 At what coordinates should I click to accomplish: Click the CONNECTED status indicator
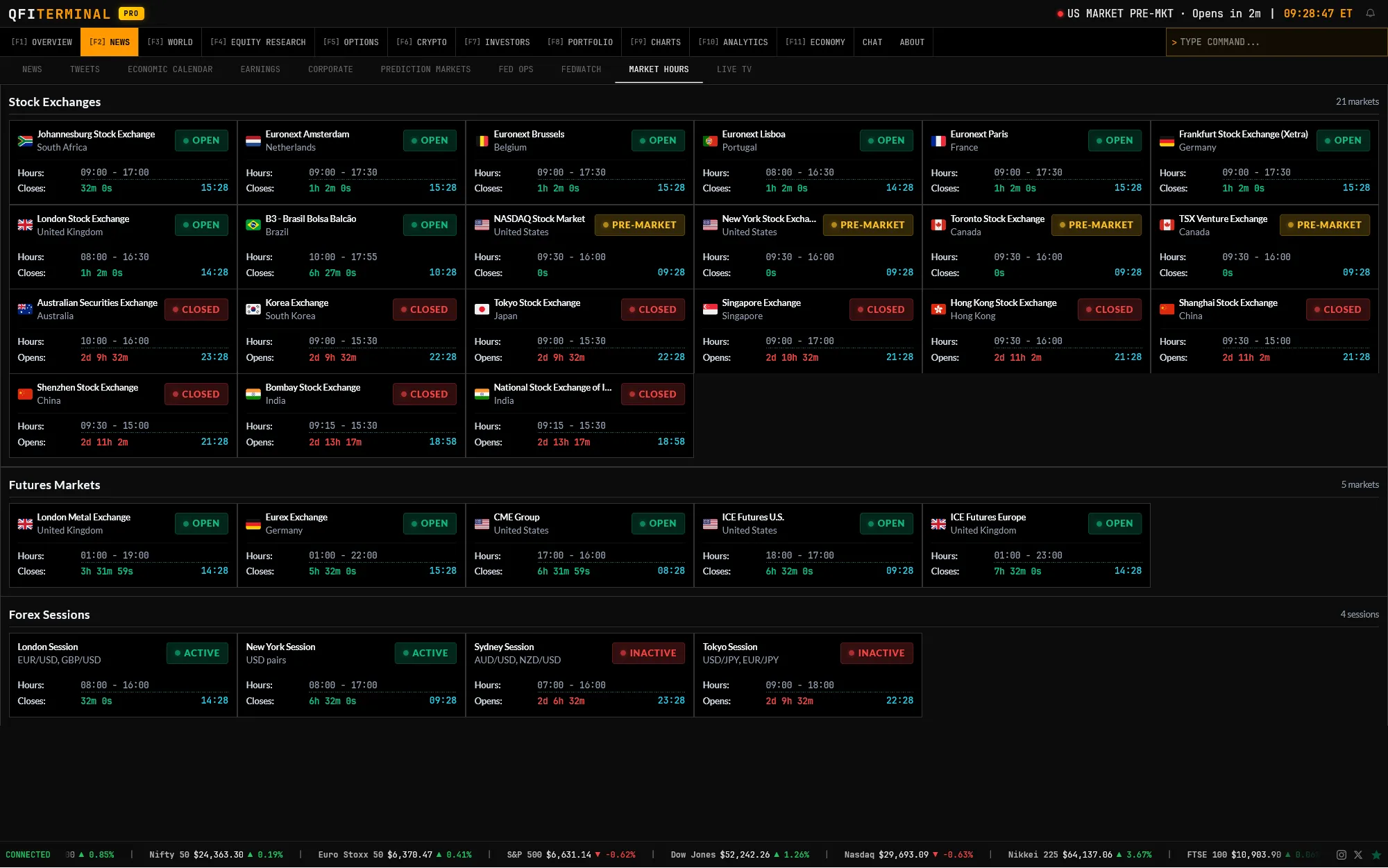tap(28, 855)
